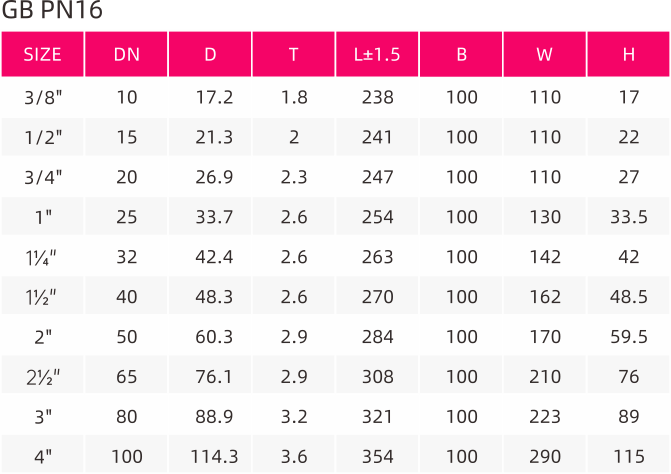Select the 1¼" size cell

tap(41, 258)
